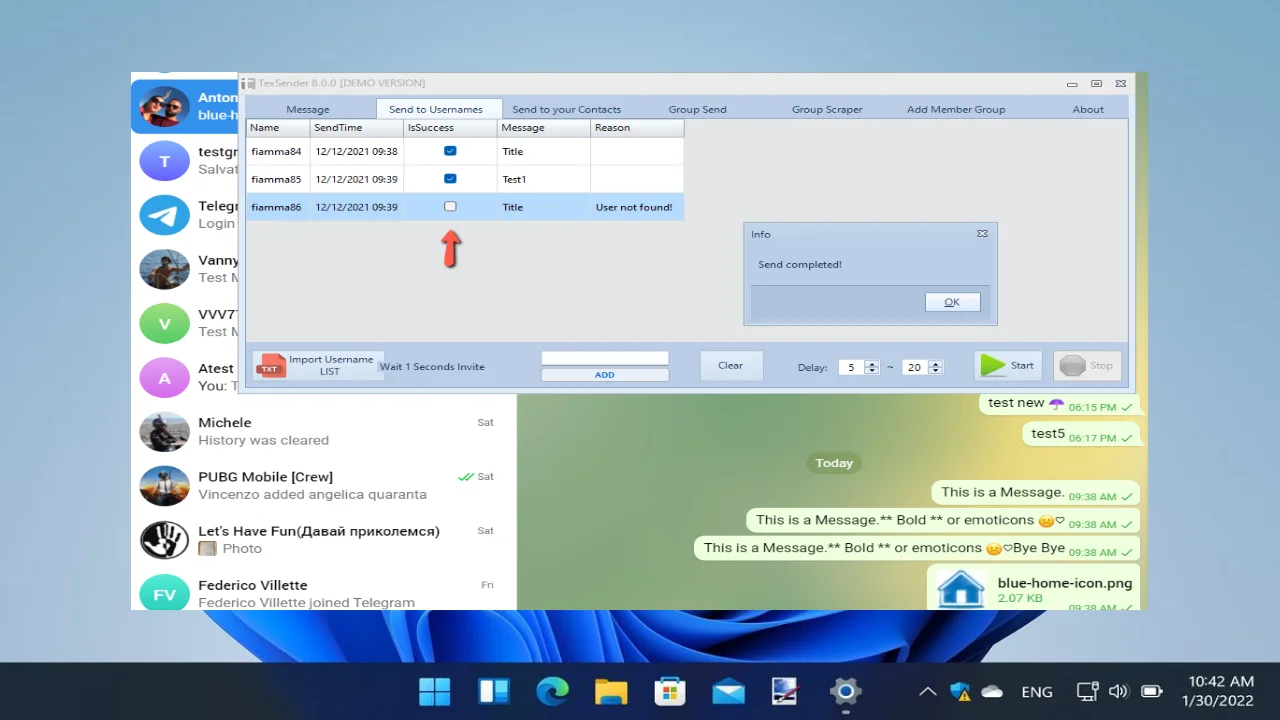Open the Vanny chat avatar

[164, 269]
